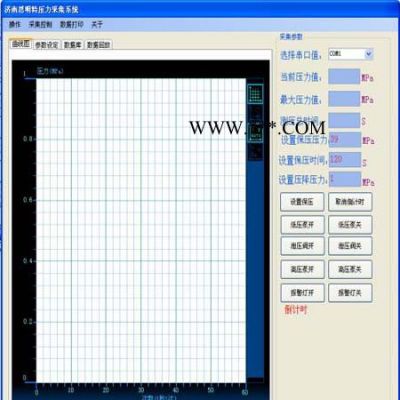
Task: Click the 取消倒计时 button
Action: pos(350,202)
